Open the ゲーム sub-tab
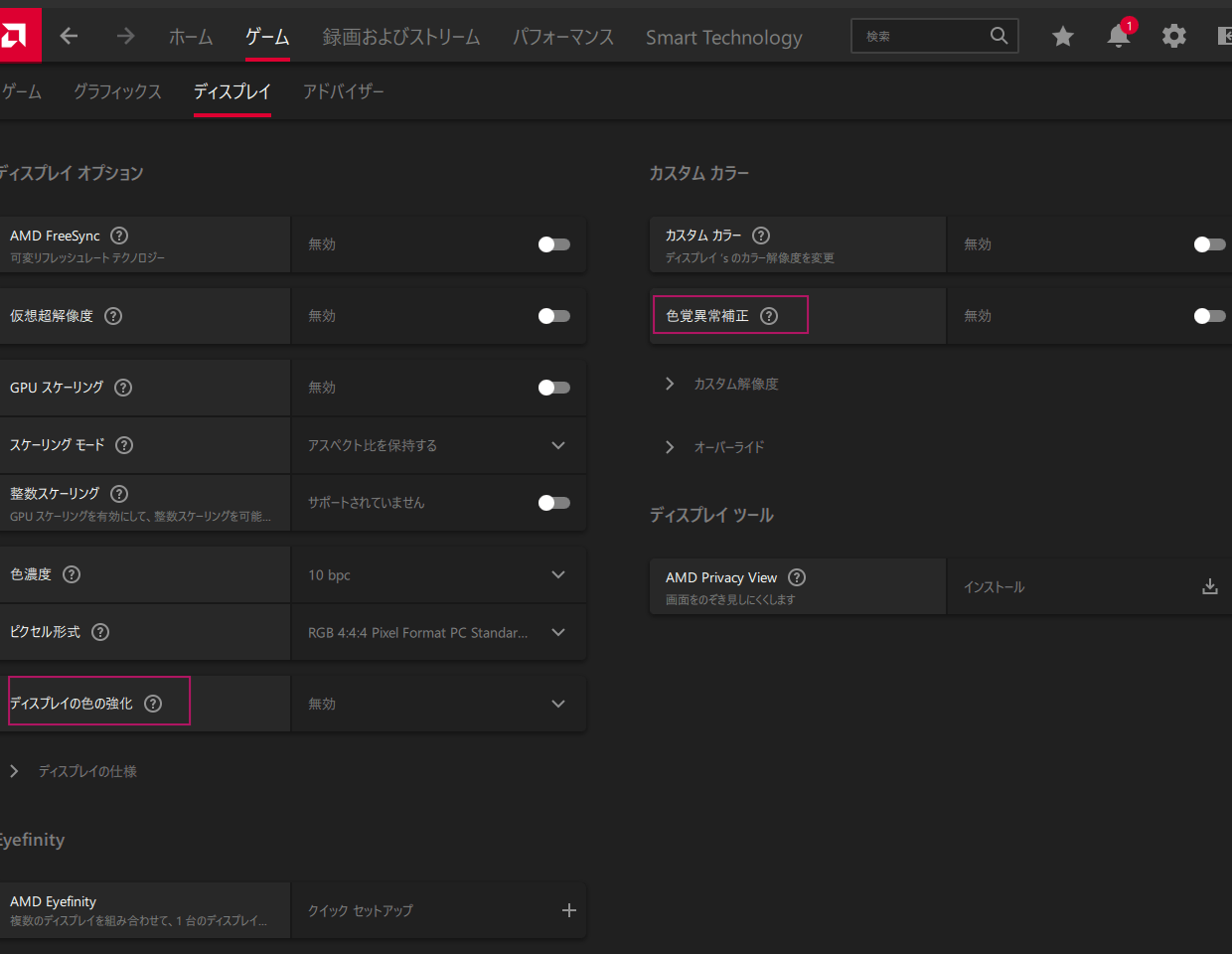 pos(21,91)
